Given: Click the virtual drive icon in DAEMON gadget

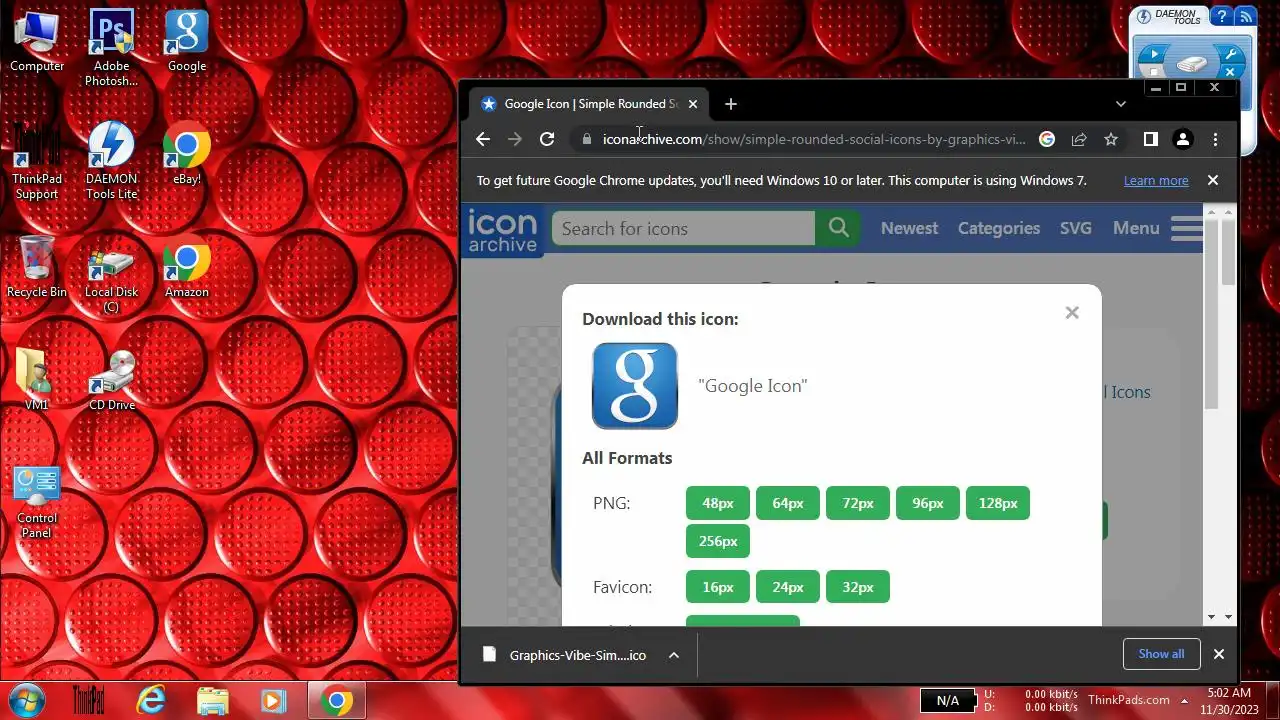Looking at the screenshot, I should tap(1193, 64).
